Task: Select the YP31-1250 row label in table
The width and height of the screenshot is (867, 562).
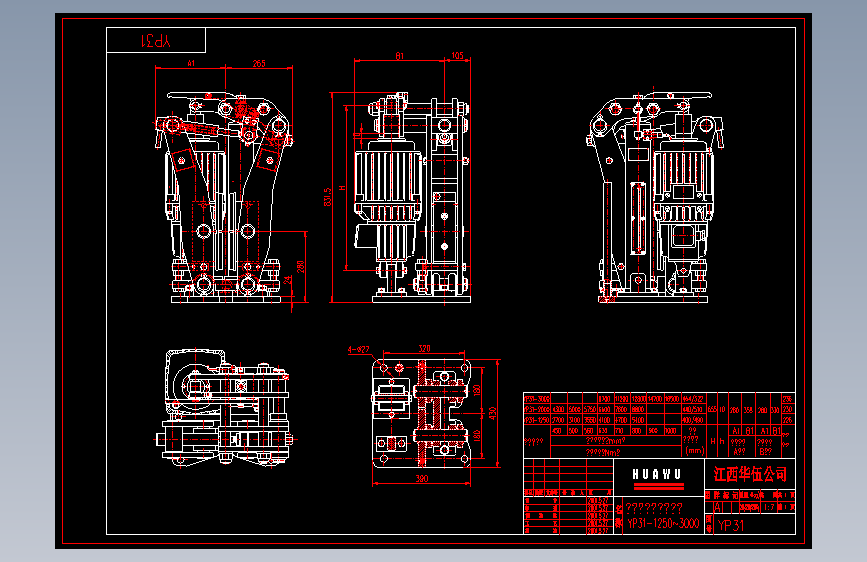Action: (537, 420)
